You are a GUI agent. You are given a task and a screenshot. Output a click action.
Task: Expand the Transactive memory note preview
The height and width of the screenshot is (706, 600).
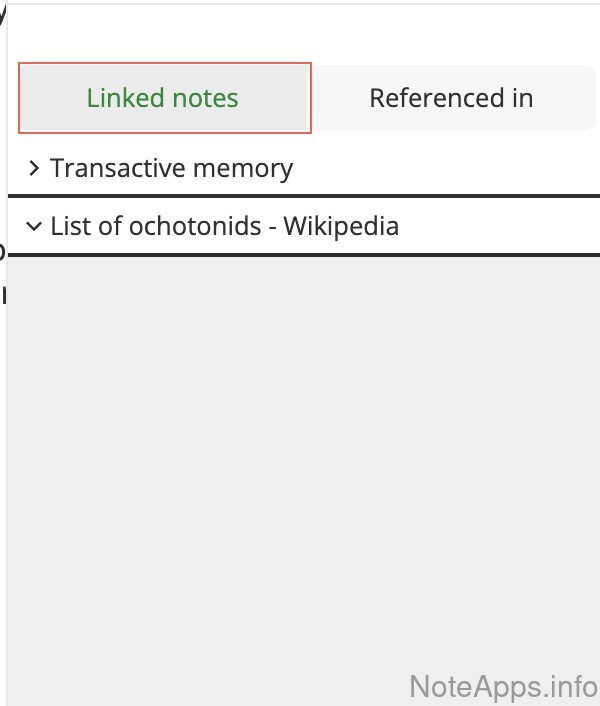(x=35, y=168)
